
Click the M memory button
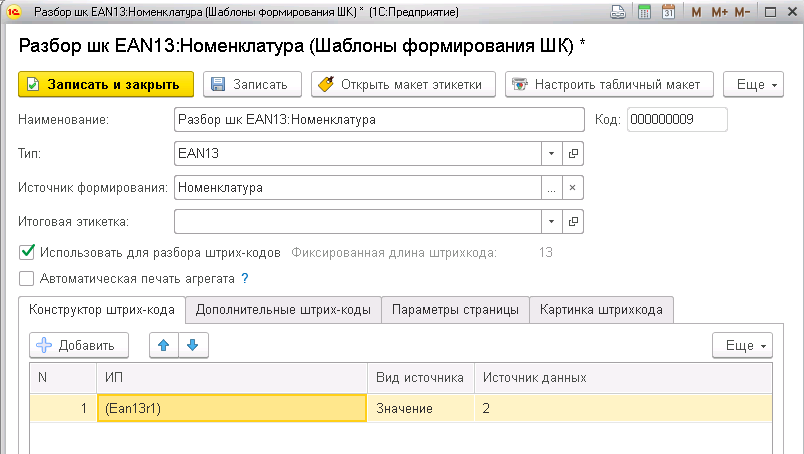[x=696, y=12]
